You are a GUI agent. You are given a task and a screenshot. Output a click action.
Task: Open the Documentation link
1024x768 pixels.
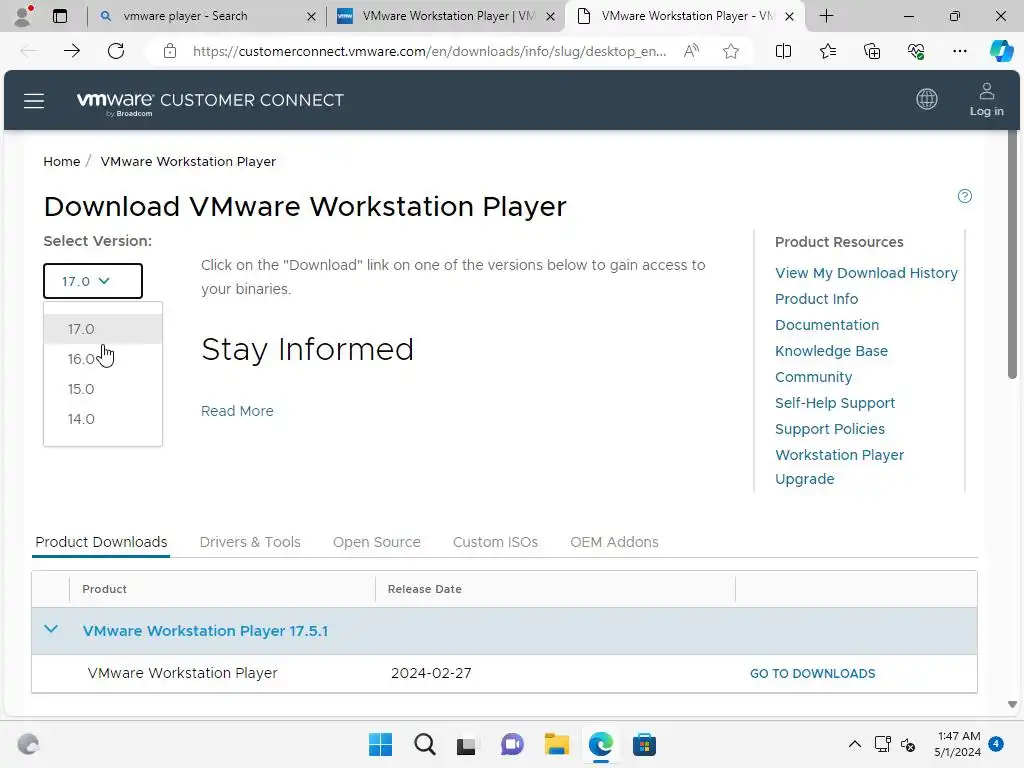tap(827, 325)
